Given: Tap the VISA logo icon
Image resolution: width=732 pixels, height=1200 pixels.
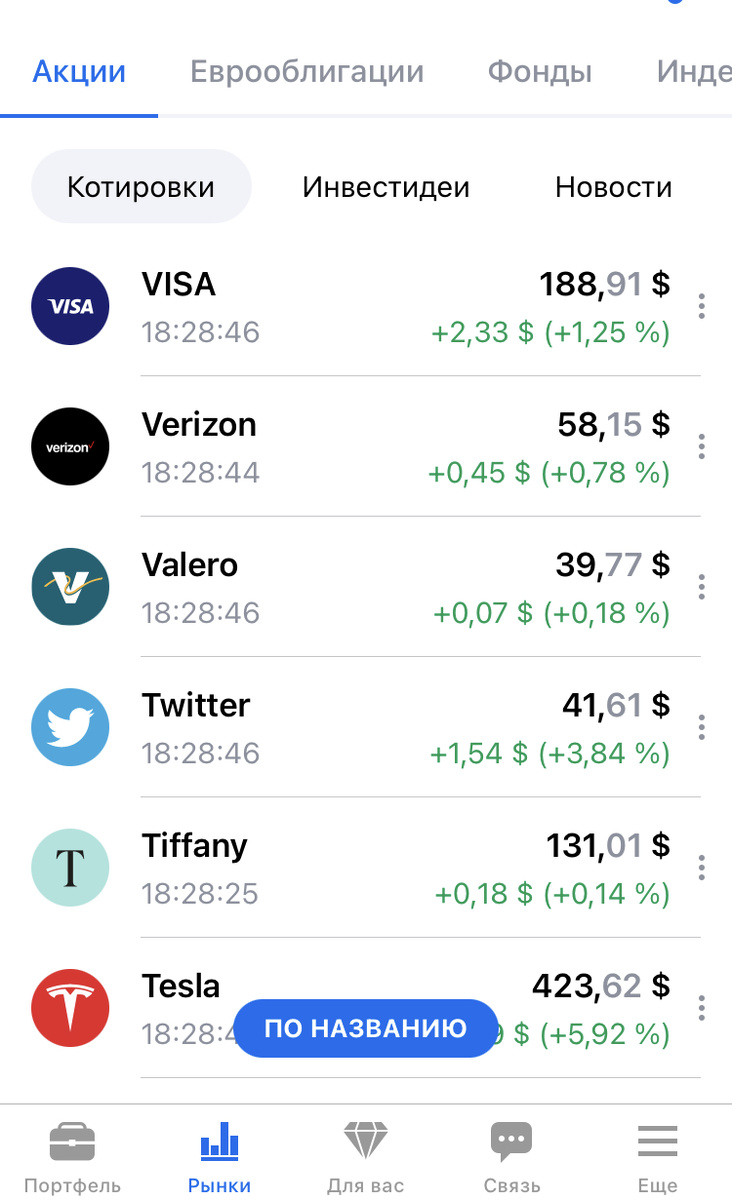Looking at the screenshot, I should tap(70, 306).
